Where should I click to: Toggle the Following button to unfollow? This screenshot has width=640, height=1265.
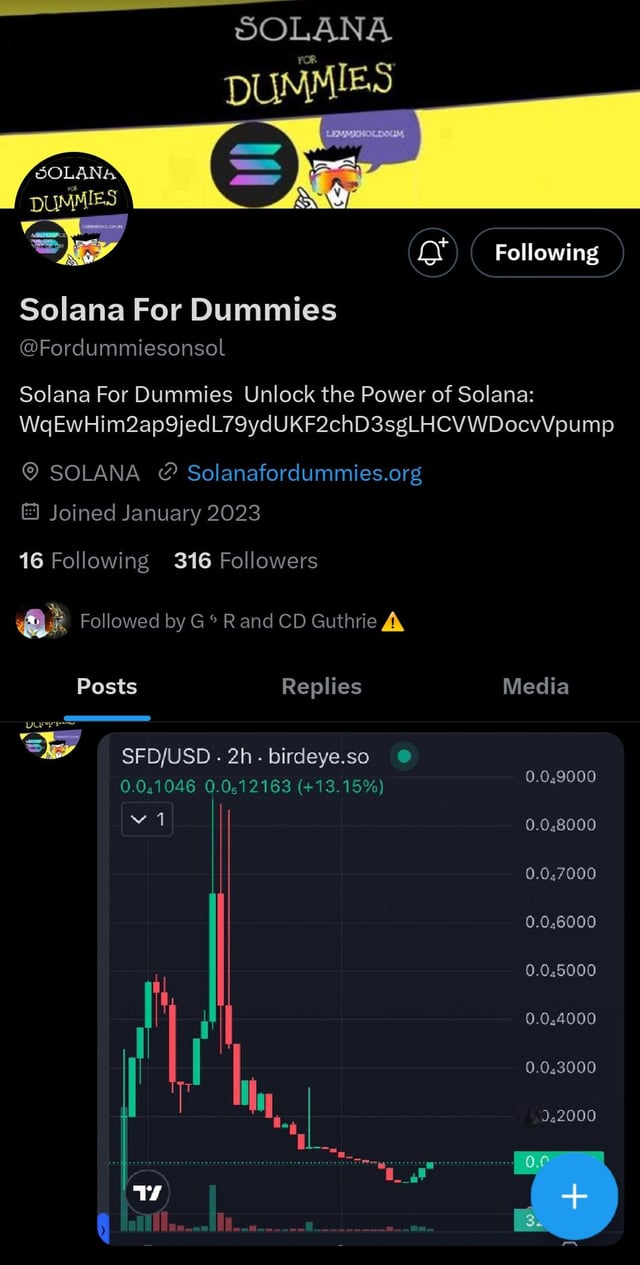pos(546,254)
